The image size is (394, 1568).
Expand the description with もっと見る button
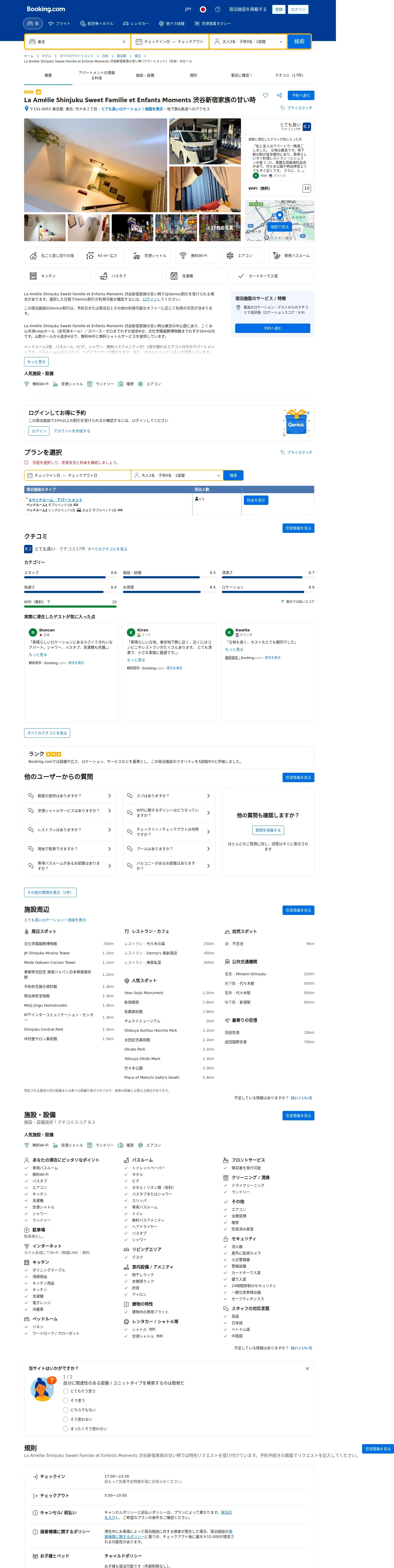(x=37, y=362)
